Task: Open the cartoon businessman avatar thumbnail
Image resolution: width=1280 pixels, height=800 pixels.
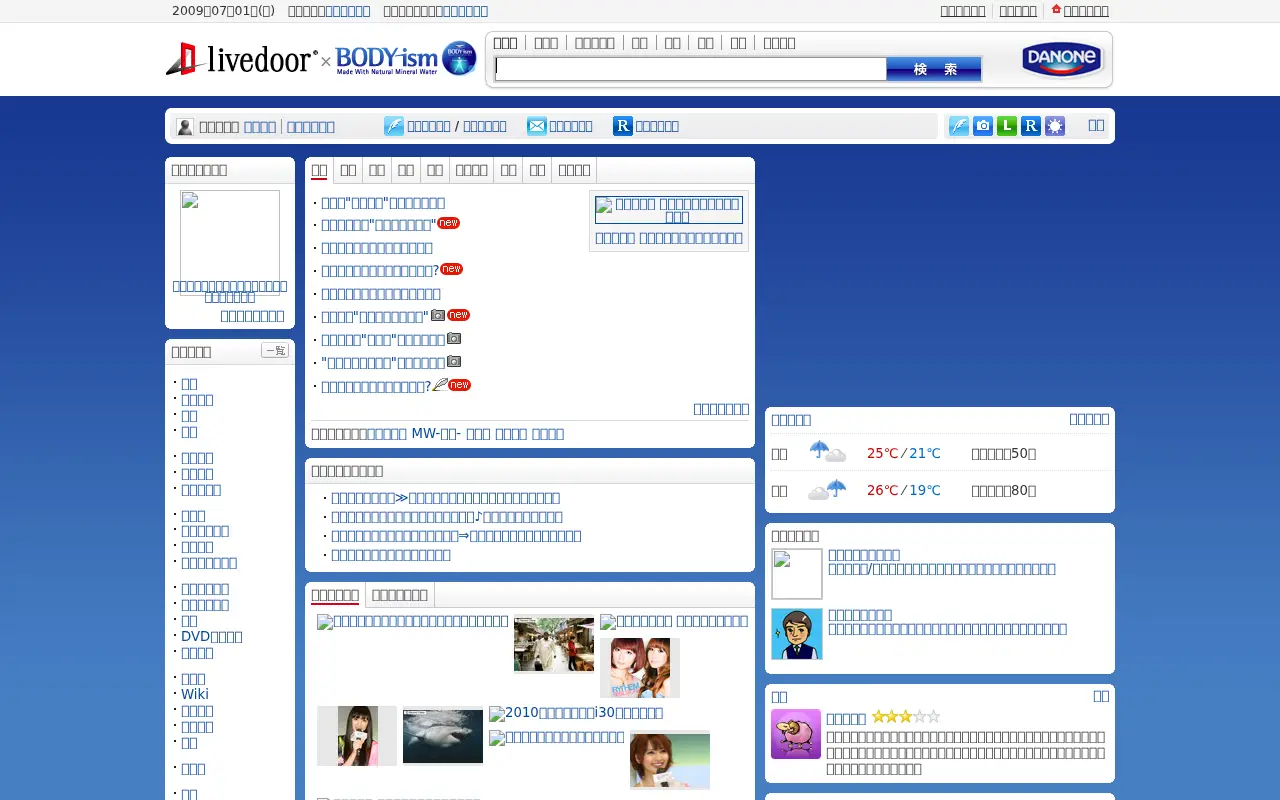Action: [x=797, y=634]
